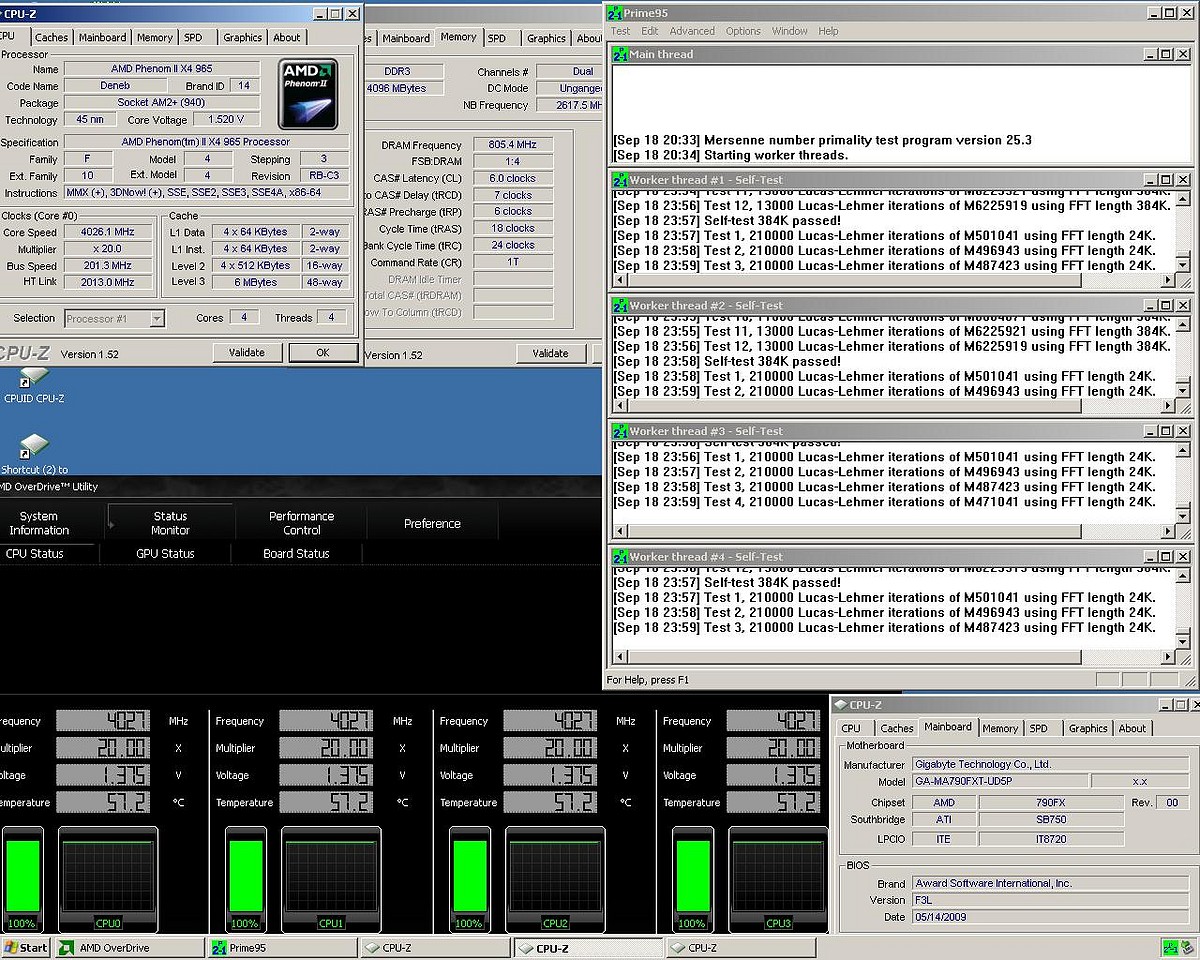This screenshot has height=960, width=1200.
Task: Click the 100% load bar beside the CPU1 graph
Action: click(244, 879)
